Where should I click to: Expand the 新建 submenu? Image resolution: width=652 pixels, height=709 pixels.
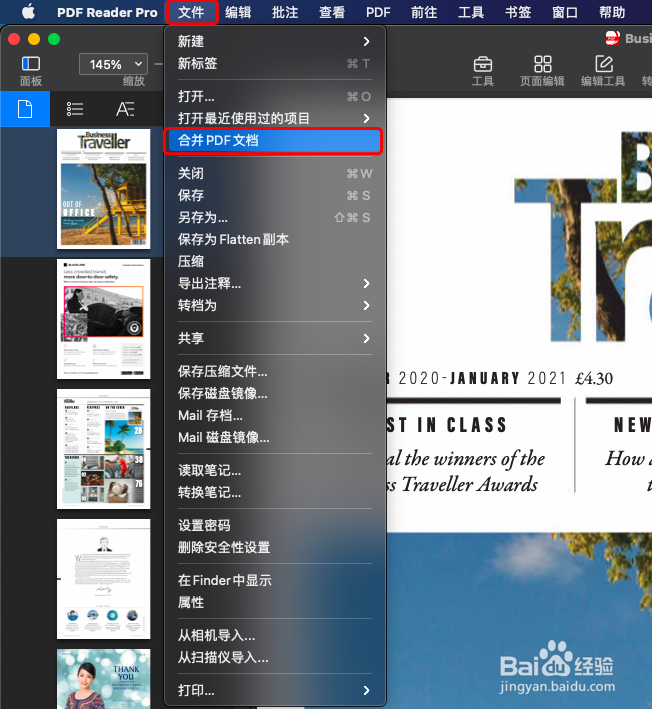(274, 42)
